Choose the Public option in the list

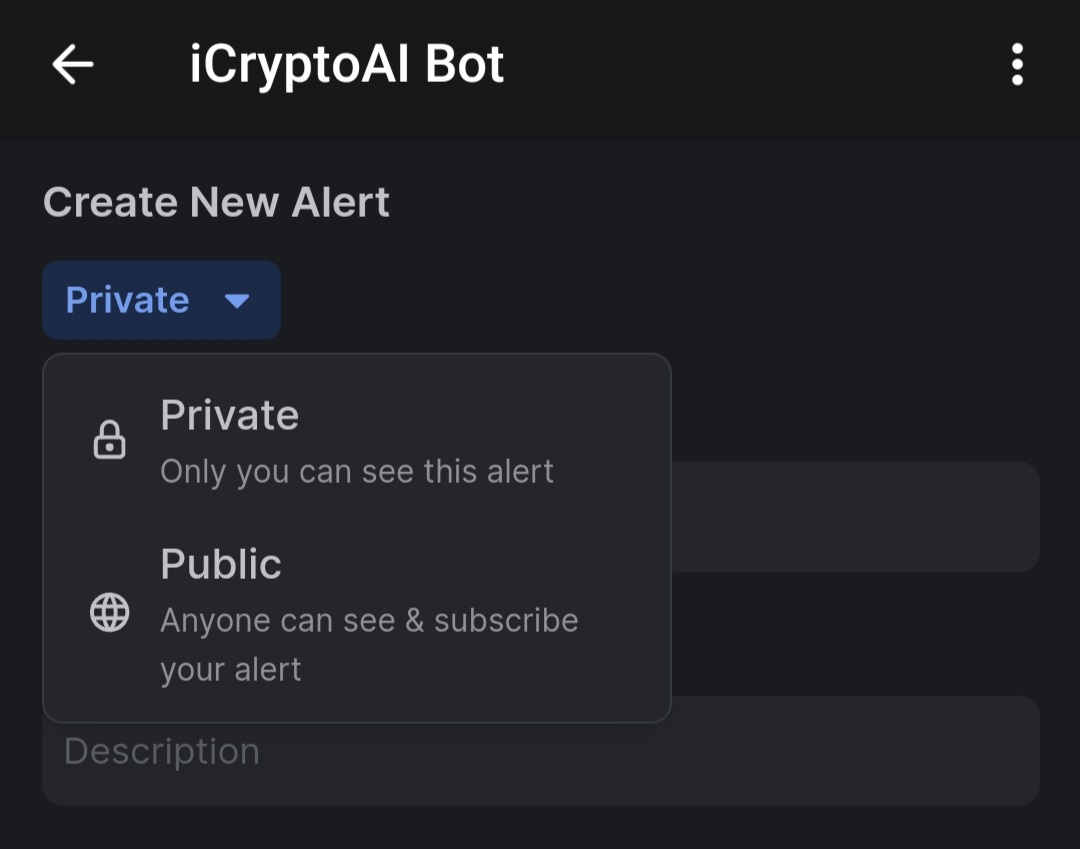point(356,612)
